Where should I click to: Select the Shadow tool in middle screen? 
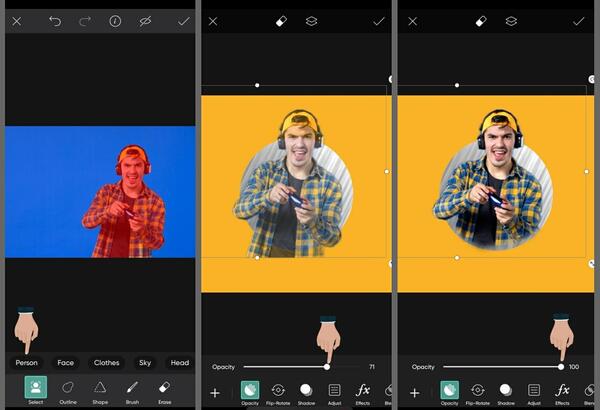pos(306,394)
